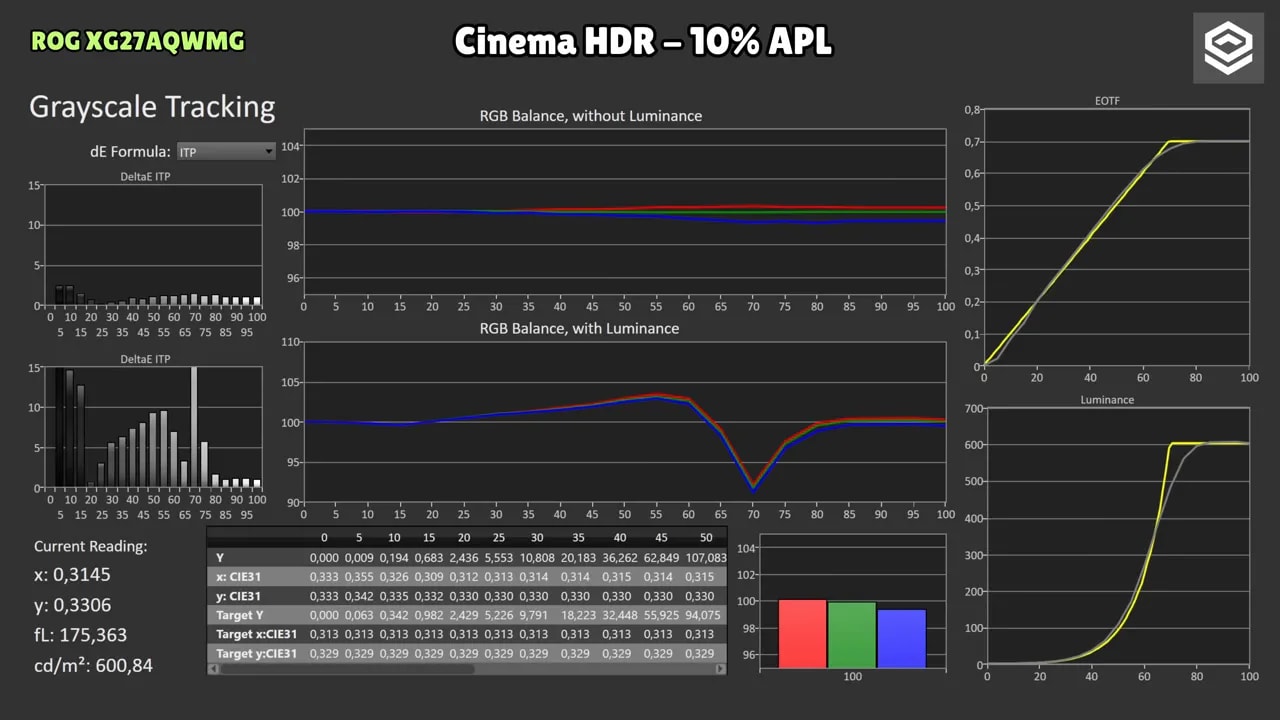Screen dimensions: 1280x720
Task: Click the 'Grayscale Tracking' heading
Action: tap(152, 107)
